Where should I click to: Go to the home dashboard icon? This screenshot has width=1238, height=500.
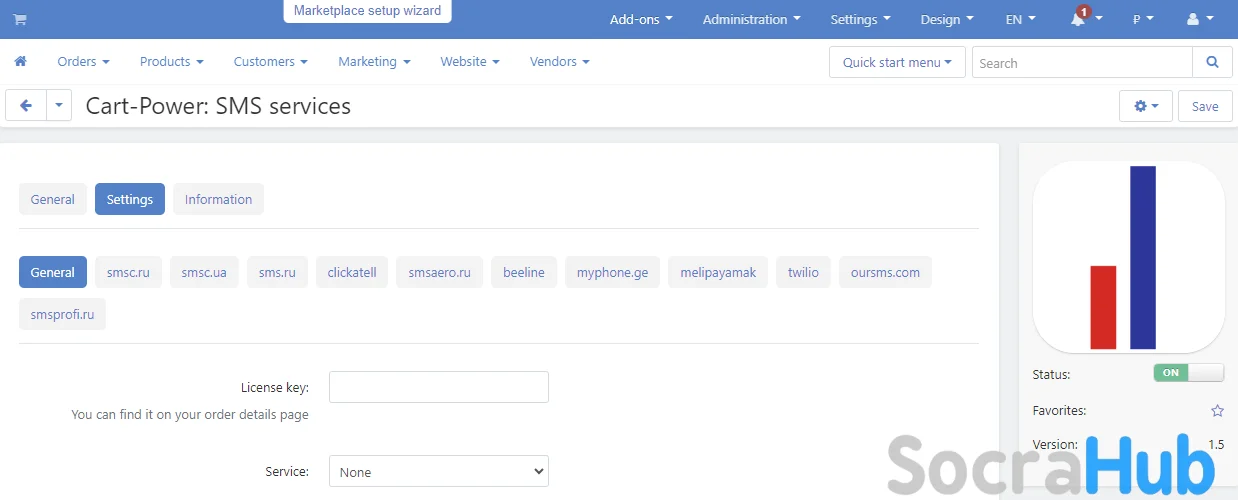coord(20,62)
